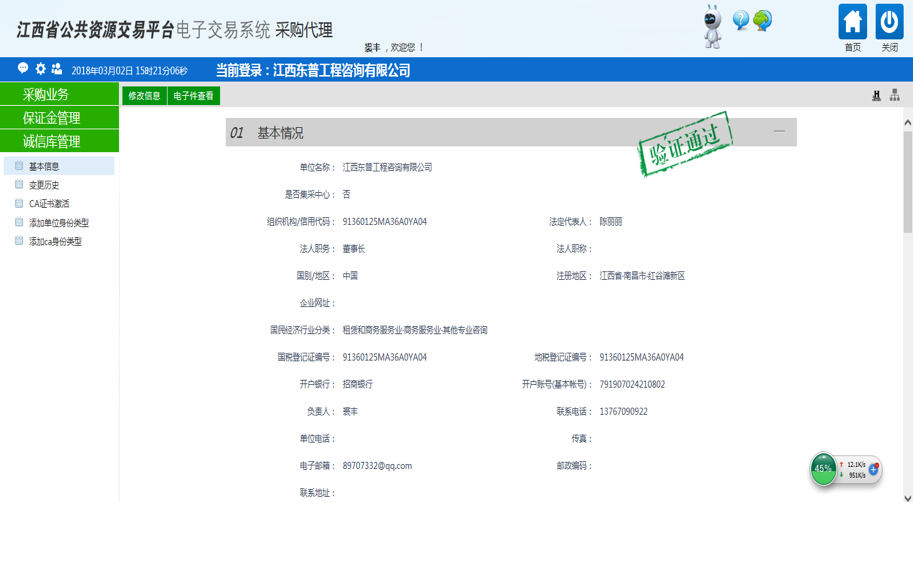
Task: Click the home (首页) icon
Action: [852, 22]
